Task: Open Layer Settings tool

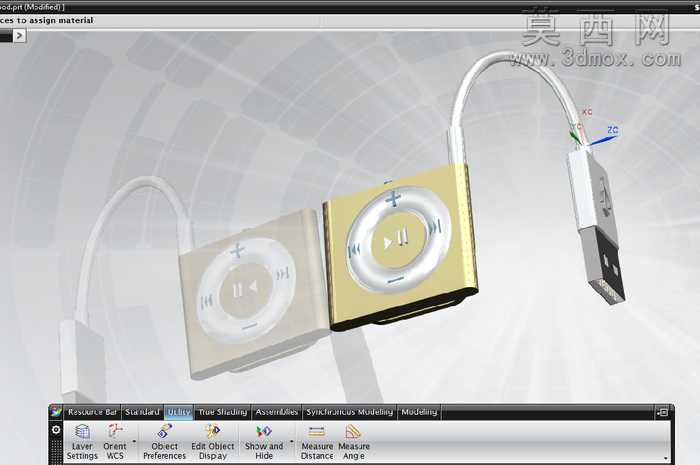Action: [82, 441]
